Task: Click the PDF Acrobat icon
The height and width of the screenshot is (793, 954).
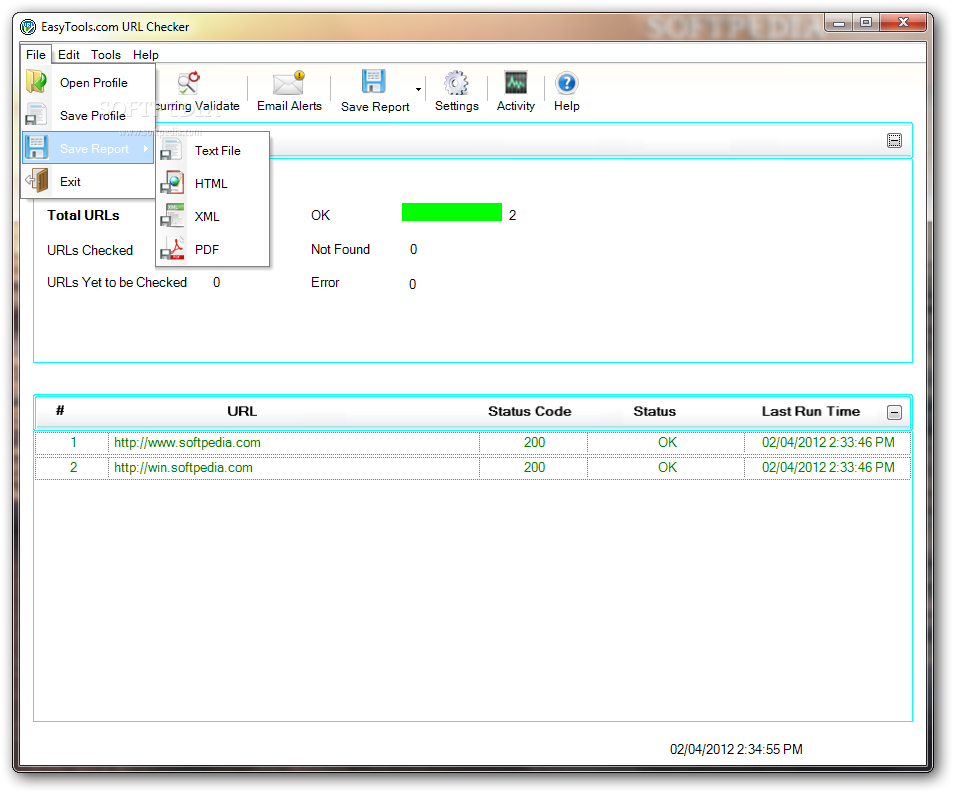Action: pyautogui.click(x=172, y=249)
